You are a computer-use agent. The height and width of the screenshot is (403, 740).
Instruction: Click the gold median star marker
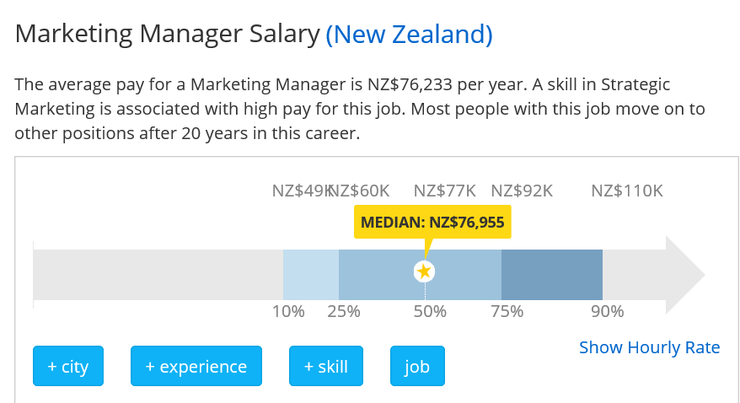(424, 271)
